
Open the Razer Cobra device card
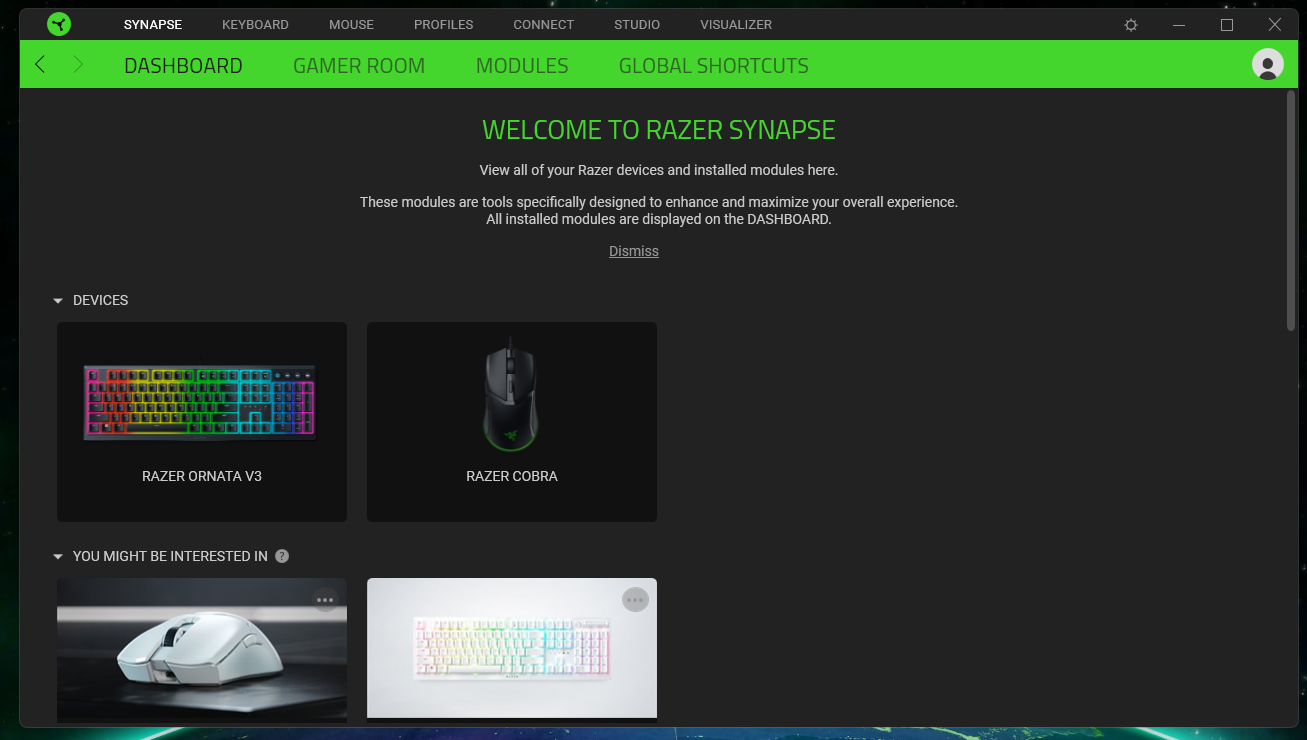512,422
